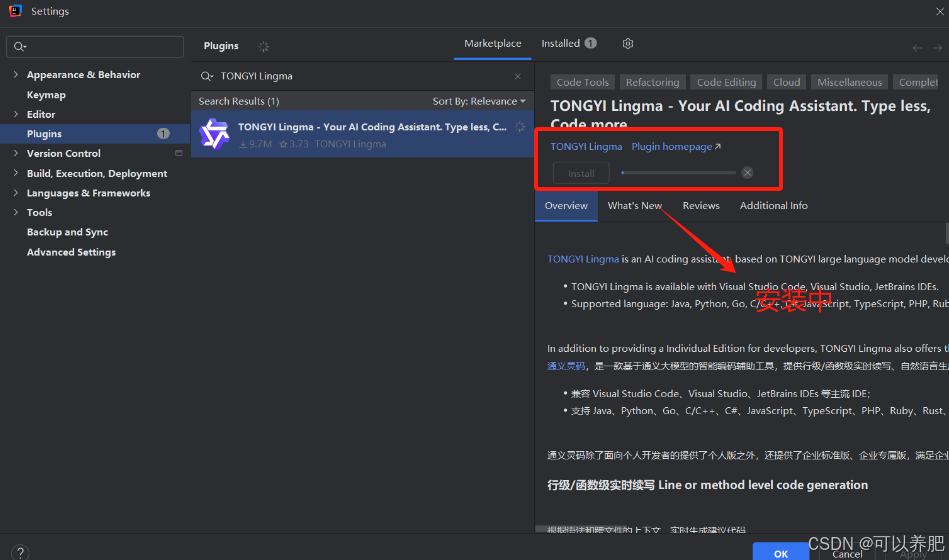Click the Plugins update count badge
This screenshot has height=560, width=949.
coord(163,134)
